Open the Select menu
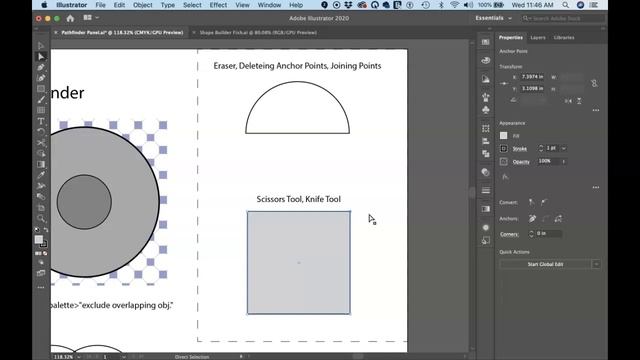Screen dimensions: 640x360 192,5
